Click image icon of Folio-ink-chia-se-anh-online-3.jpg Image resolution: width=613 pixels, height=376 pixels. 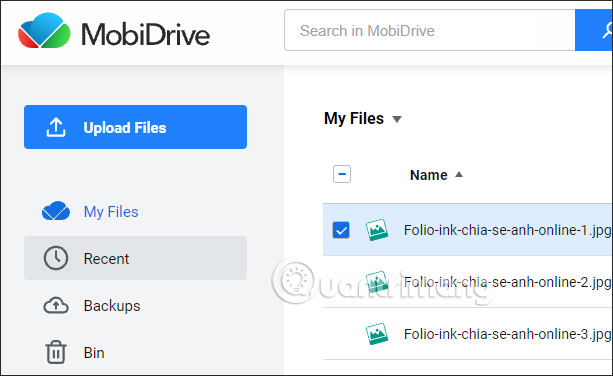tap(376, 334)
